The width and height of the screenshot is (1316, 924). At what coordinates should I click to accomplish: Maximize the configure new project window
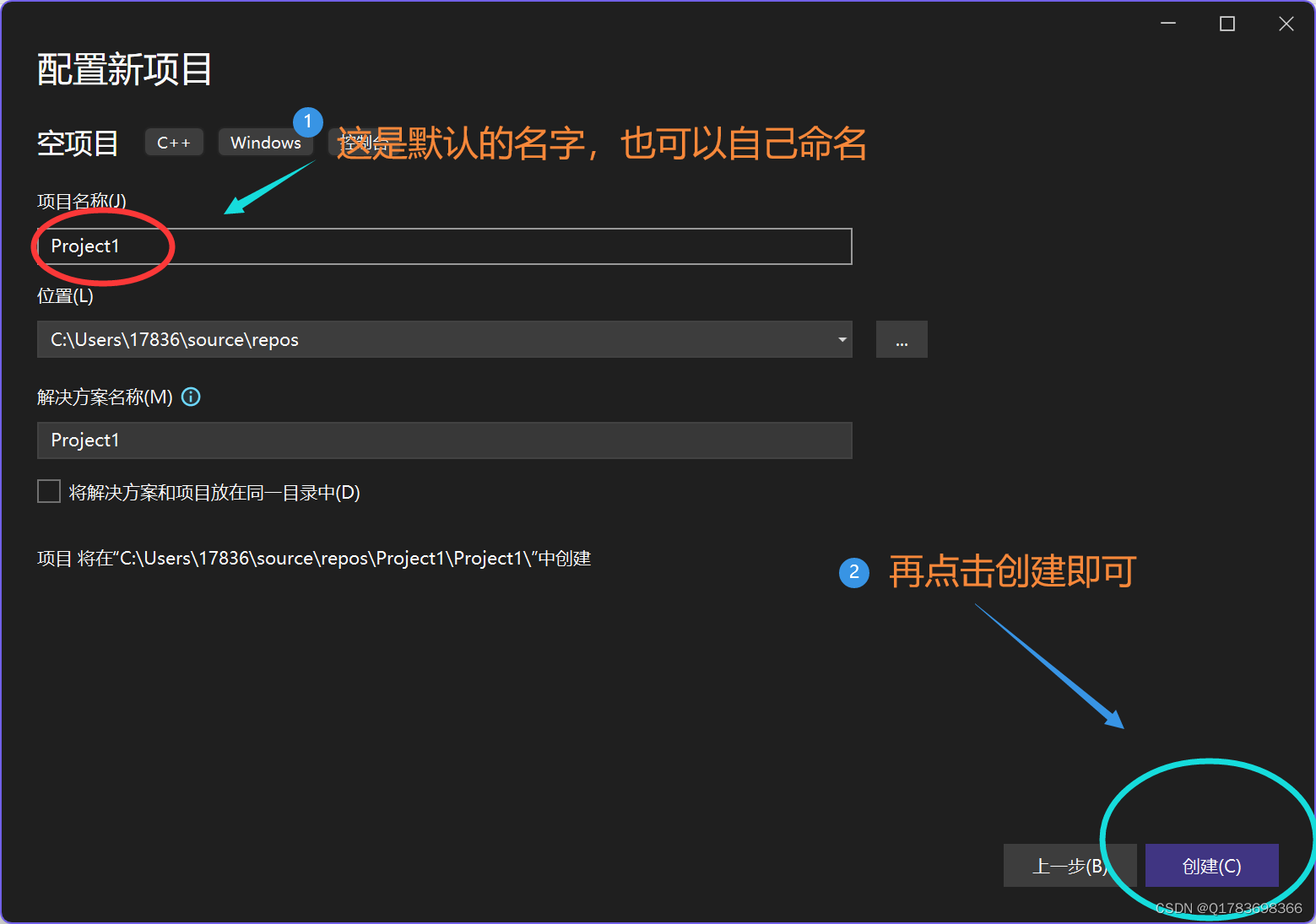click(x=1227, y=24)
